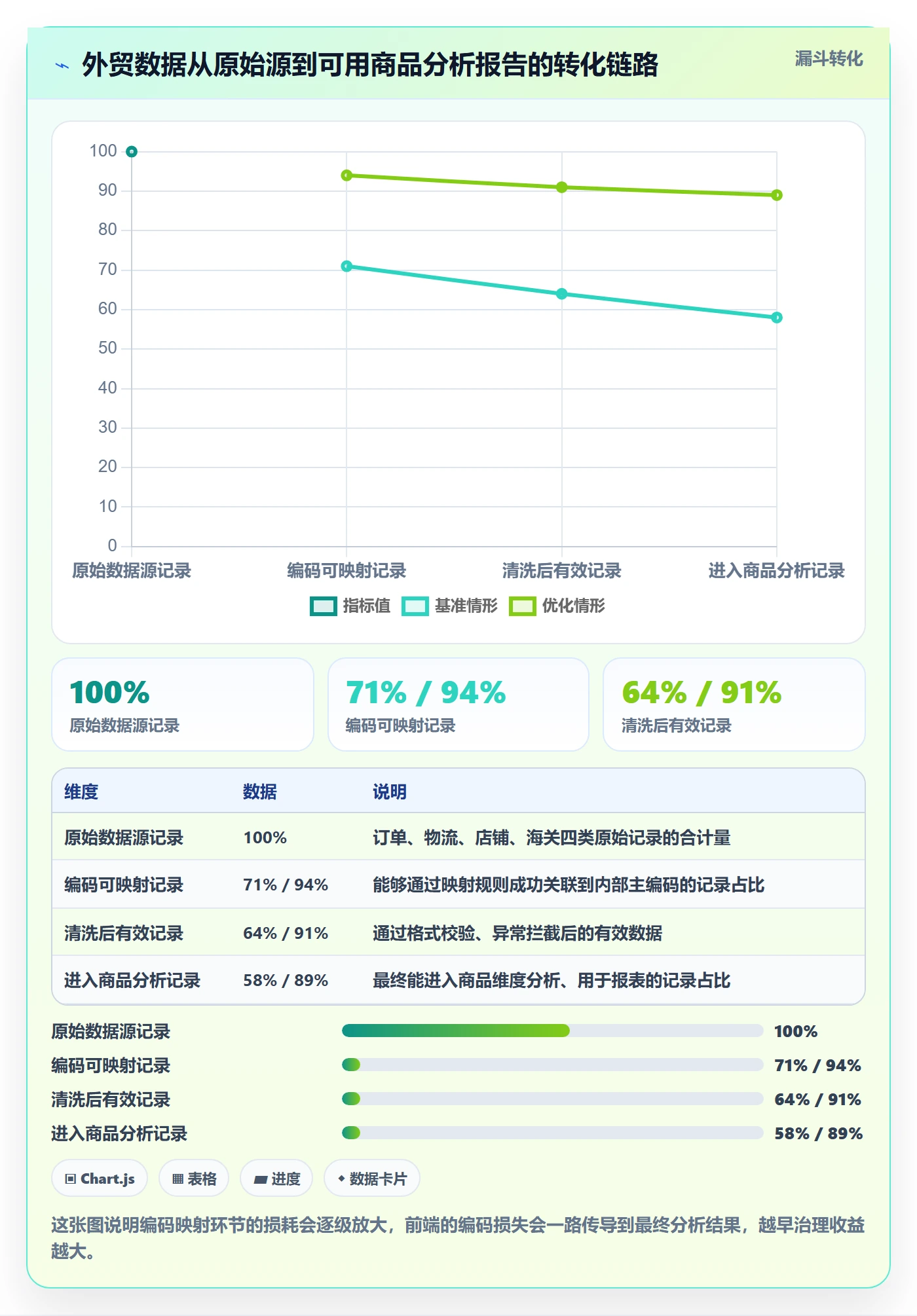Select the Chart.js chip
Screen dimensions: 917x1316
point(100,1179)
